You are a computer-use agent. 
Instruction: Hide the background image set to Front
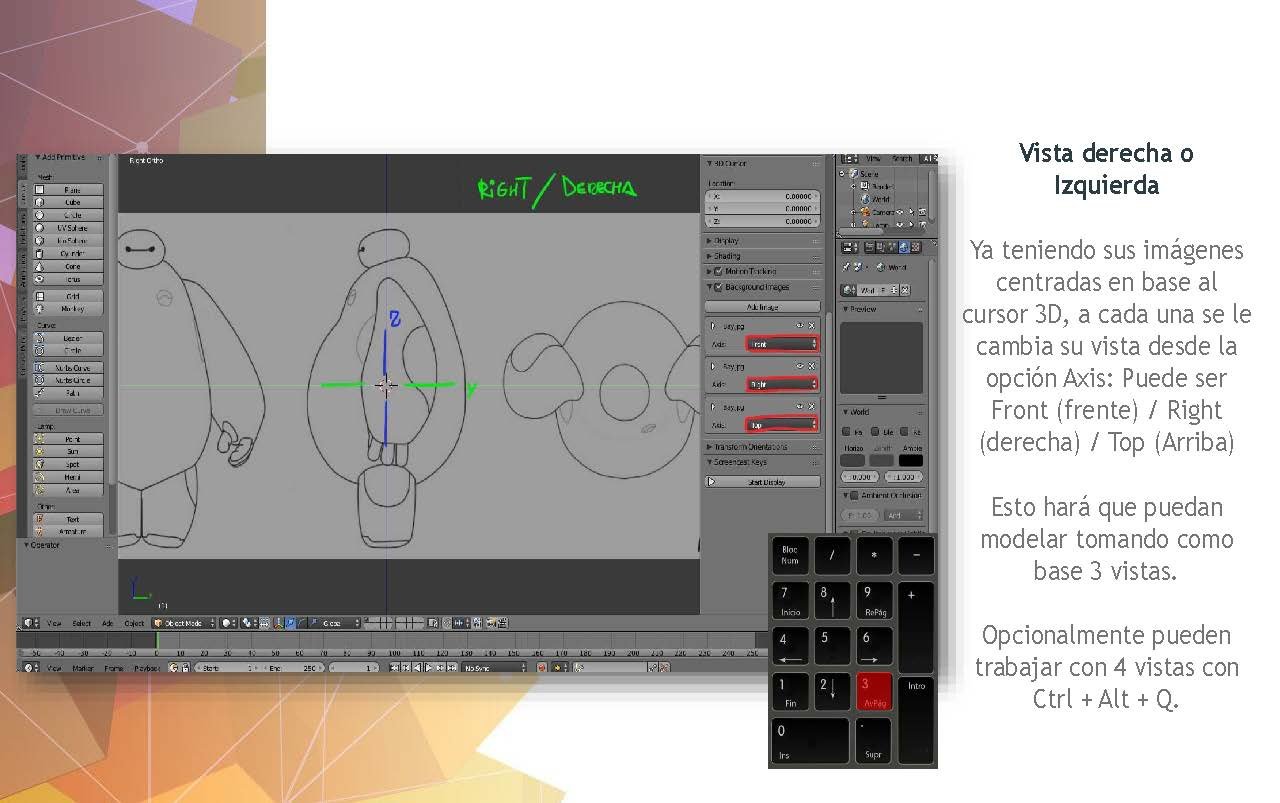click(x=800, y=326)
